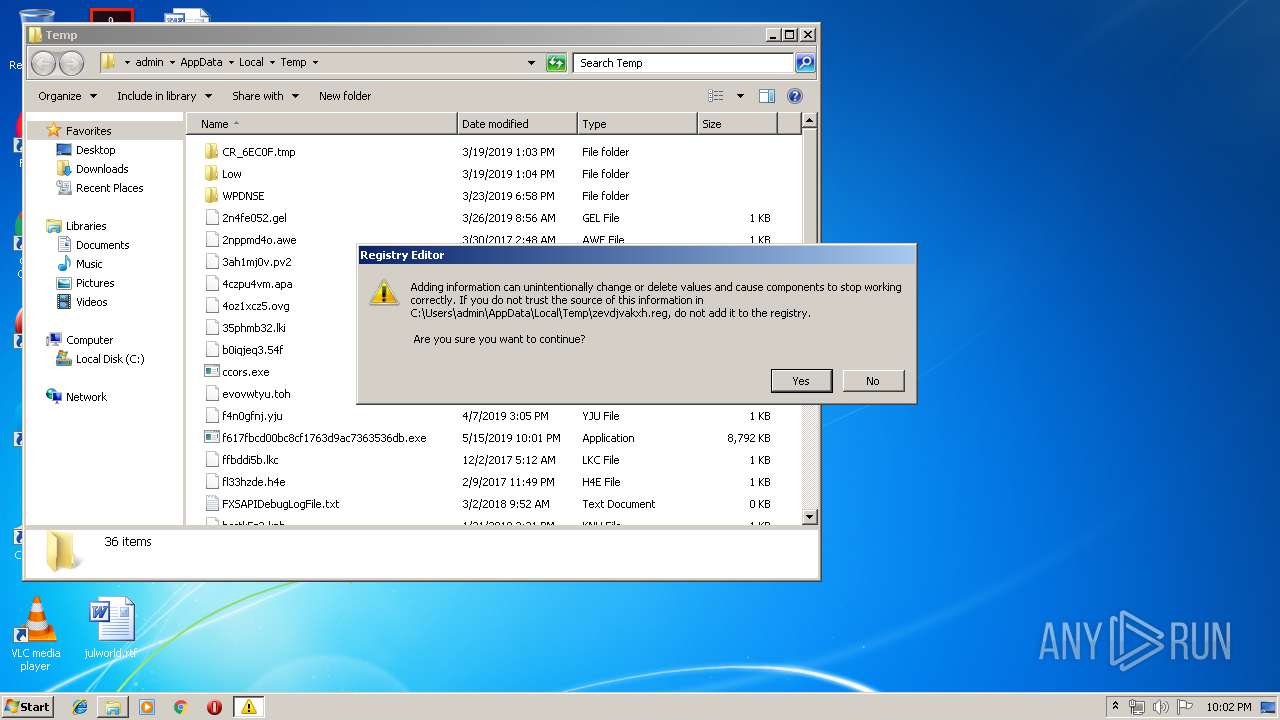Image resolution: width=1280 pixels, height=720 pixels.
Task: Toggle the preview pane icon
Action: click(x=767, y=96)
